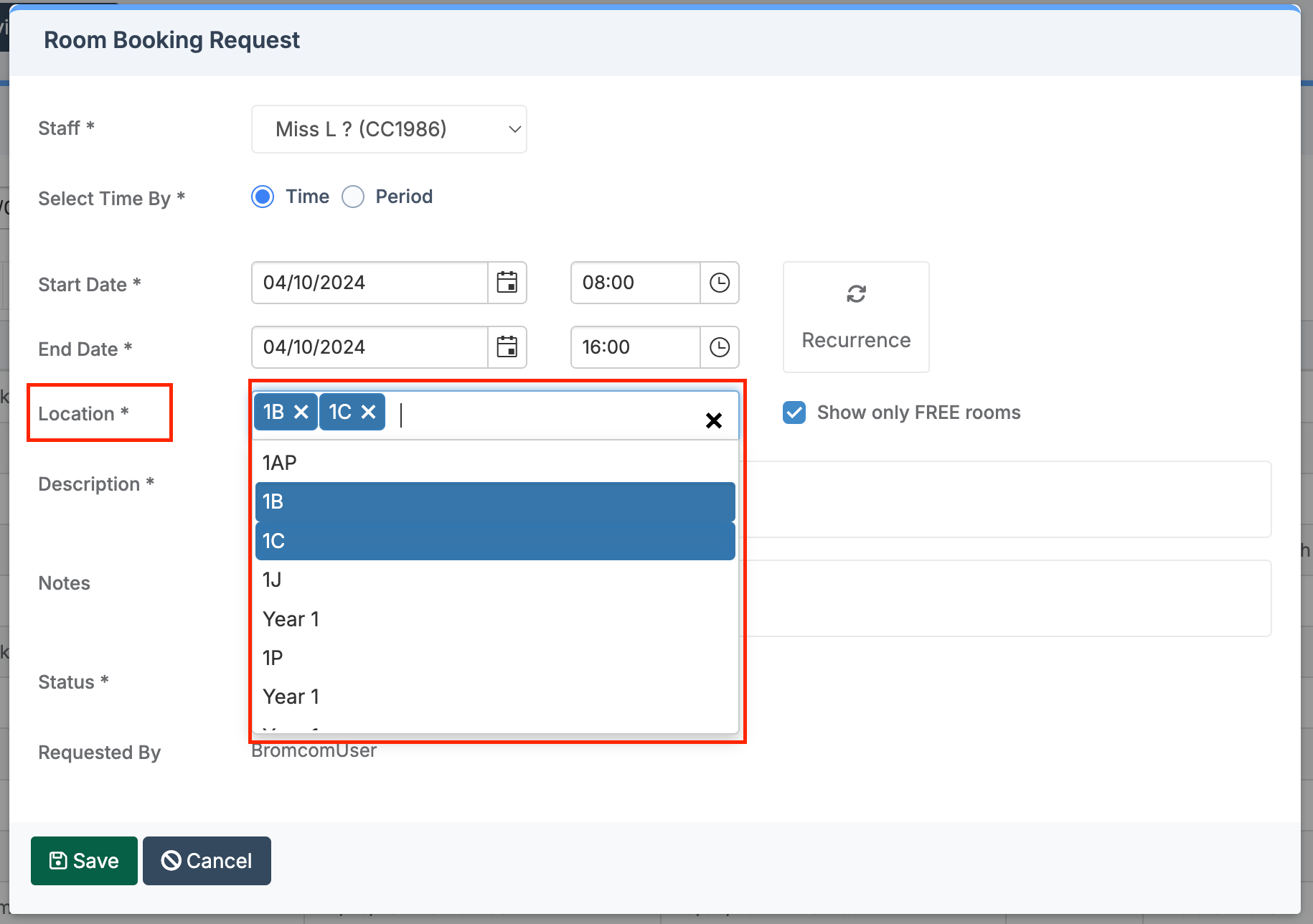1313x924 pixels.
Task: Click the Recurrence refresh icon
Action: (x=856, y=294)
